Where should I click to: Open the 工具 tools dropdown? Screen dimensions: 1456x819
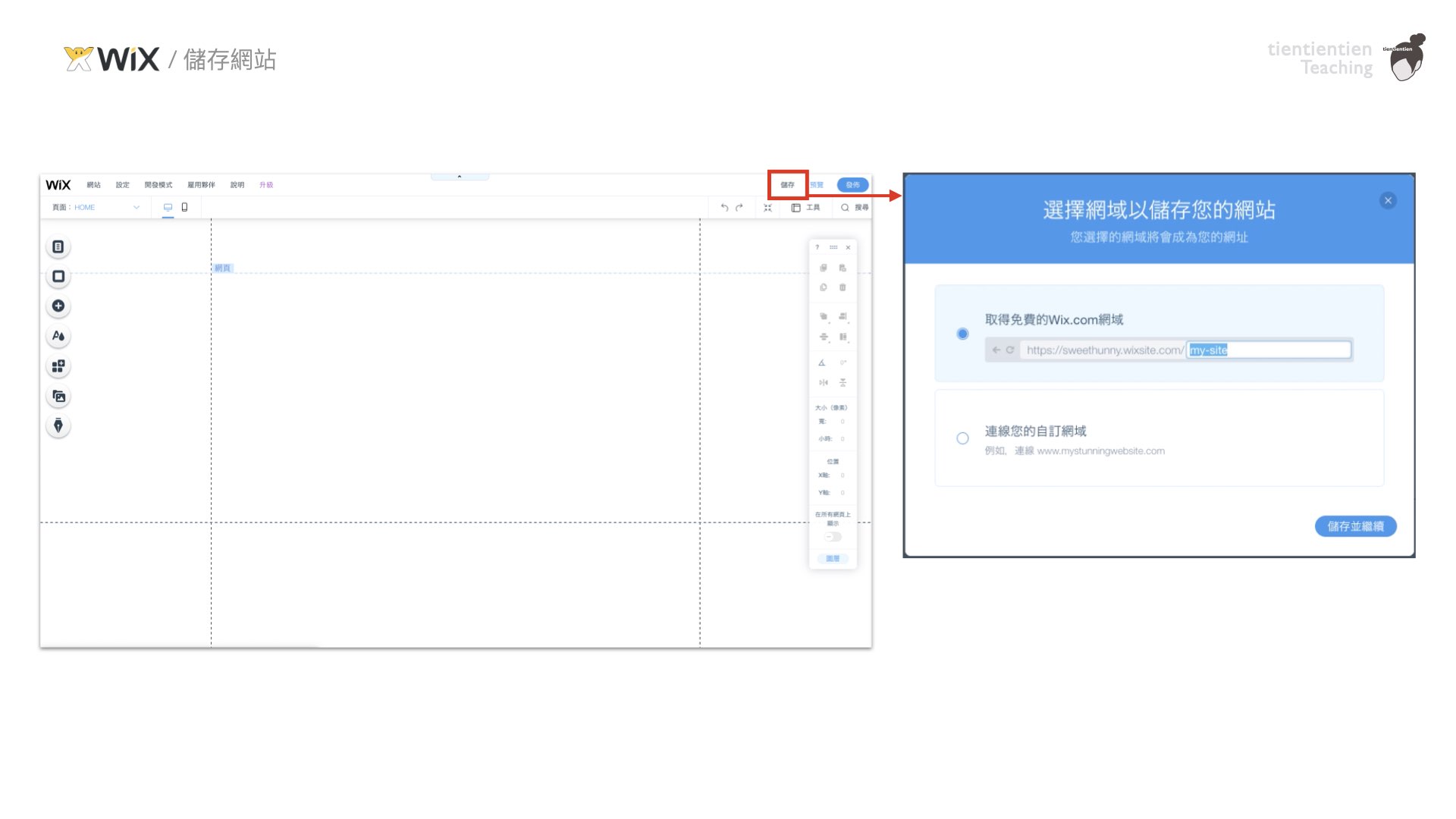coord(806,208)
